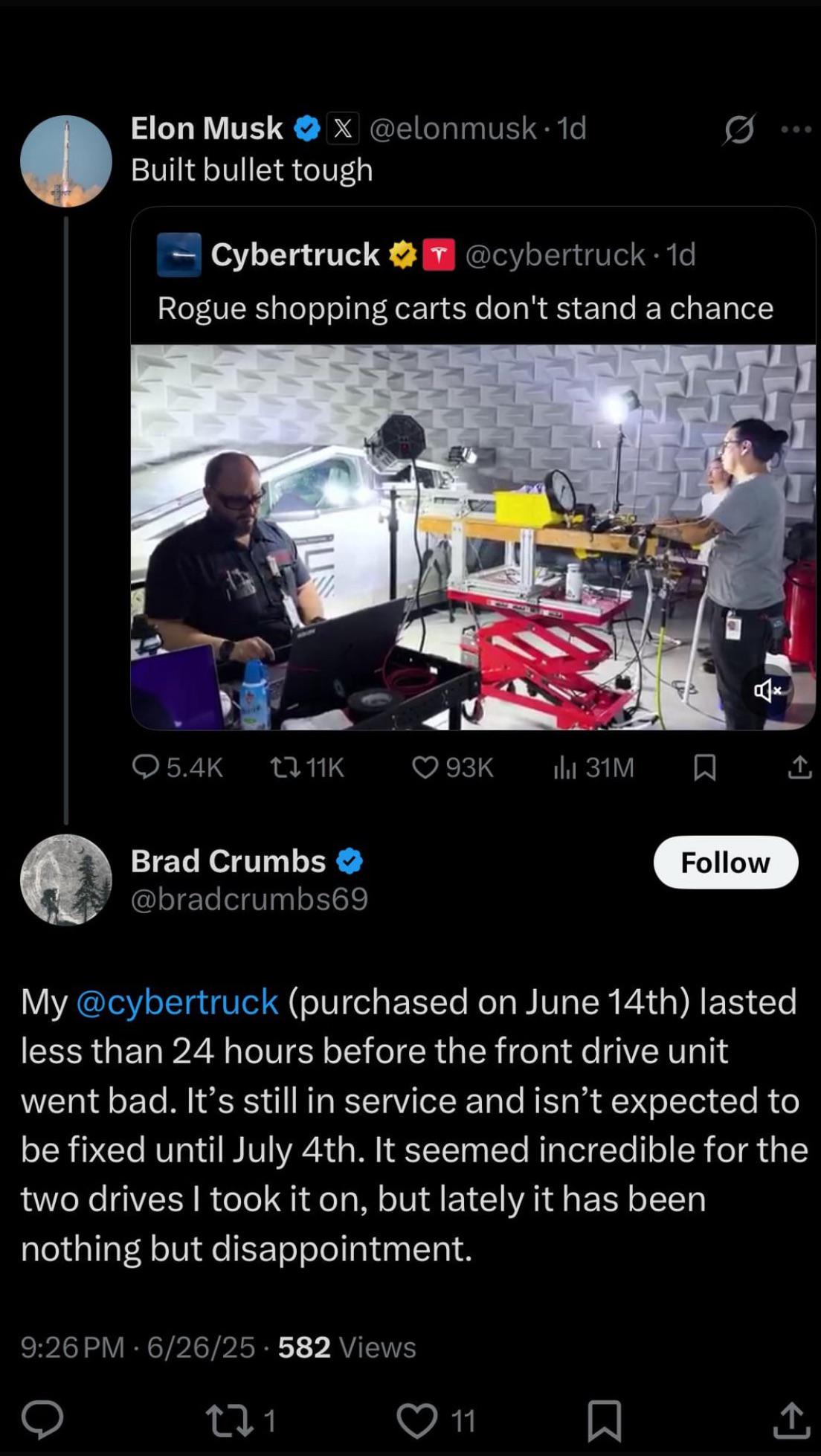Viewport: 821px width, 1456px height.
Task: Open the three-dot more options menu
Action: click(796, 129)
